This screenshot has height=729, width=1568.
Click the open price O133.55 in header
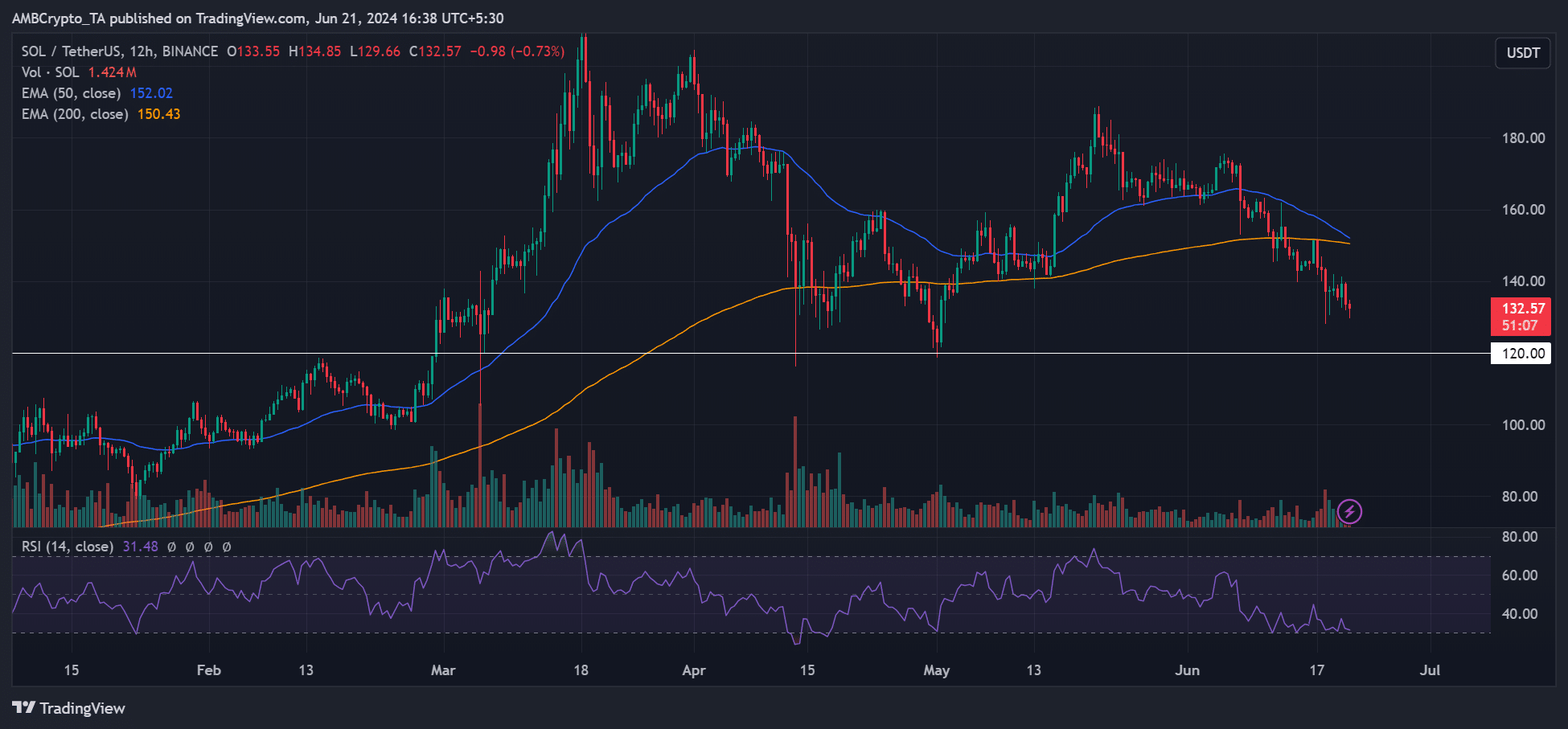(253, 51)
